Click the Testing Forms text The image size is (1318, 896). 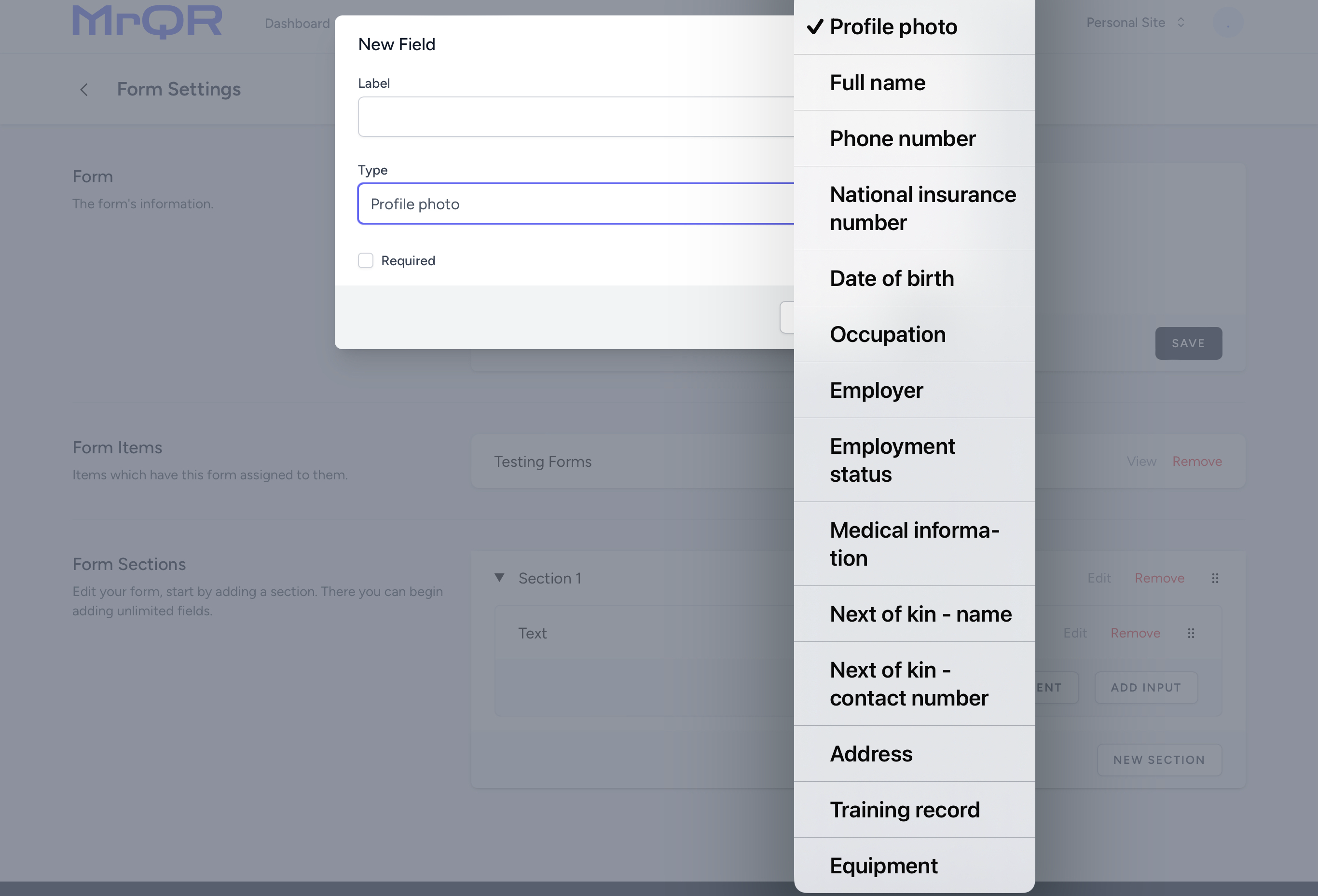(542, 462)
